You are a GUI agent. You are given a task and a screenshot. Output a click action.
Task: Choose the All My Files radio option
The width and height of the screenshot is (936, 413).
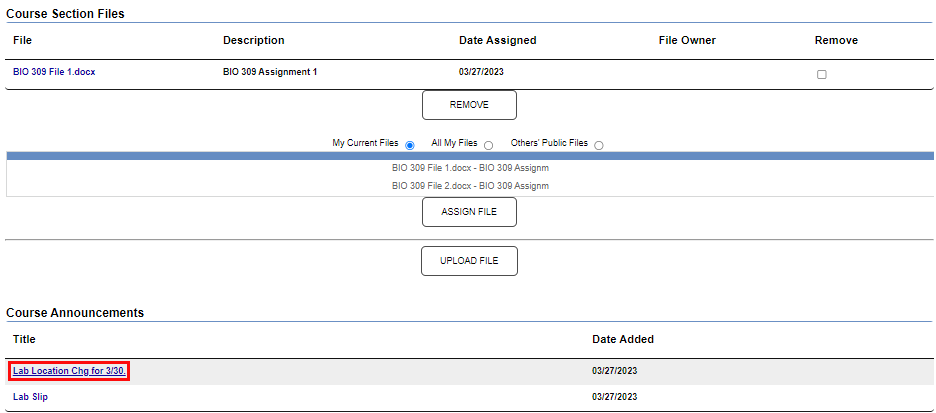pyautogui.click(x=488, y=145)
